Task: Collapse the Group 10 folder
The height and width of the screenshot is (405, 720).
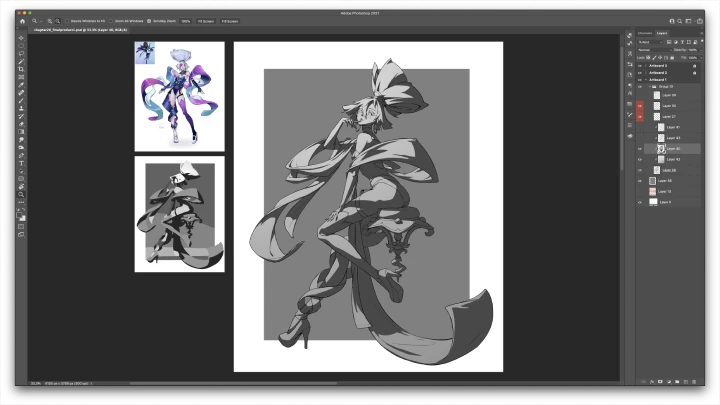Action: 648,86
